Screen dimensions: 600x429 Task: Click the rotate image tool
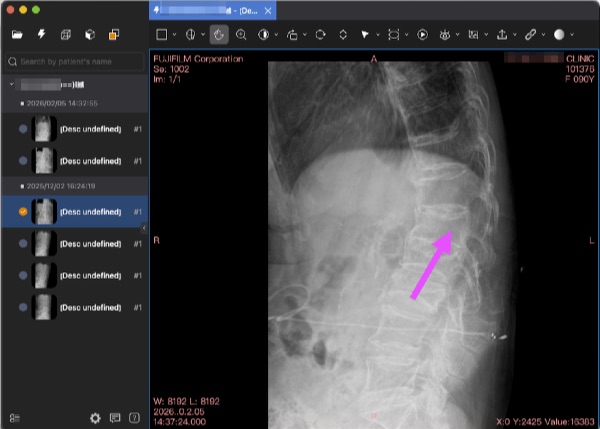pos(320,34)
